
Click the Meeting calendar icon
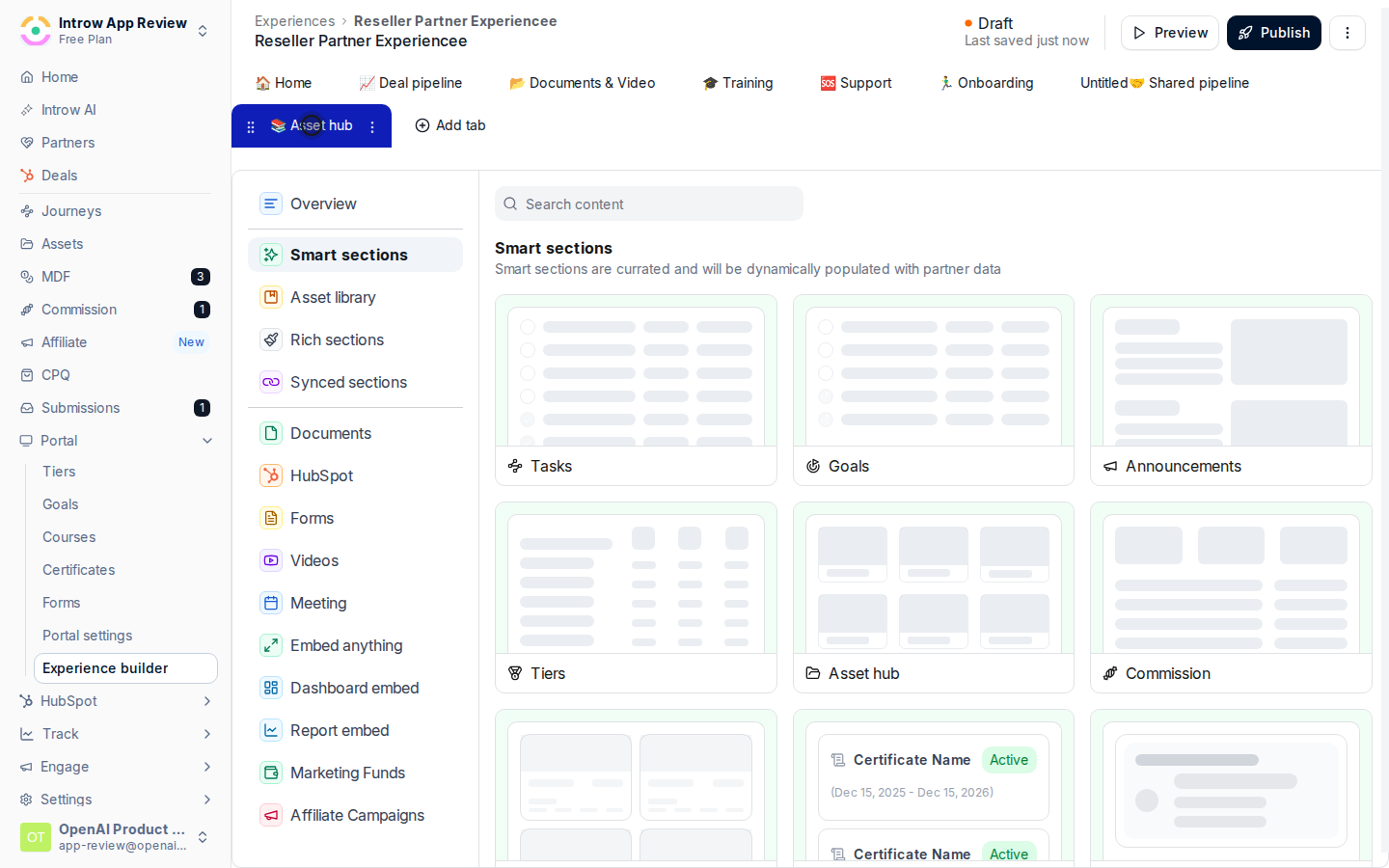271,603
